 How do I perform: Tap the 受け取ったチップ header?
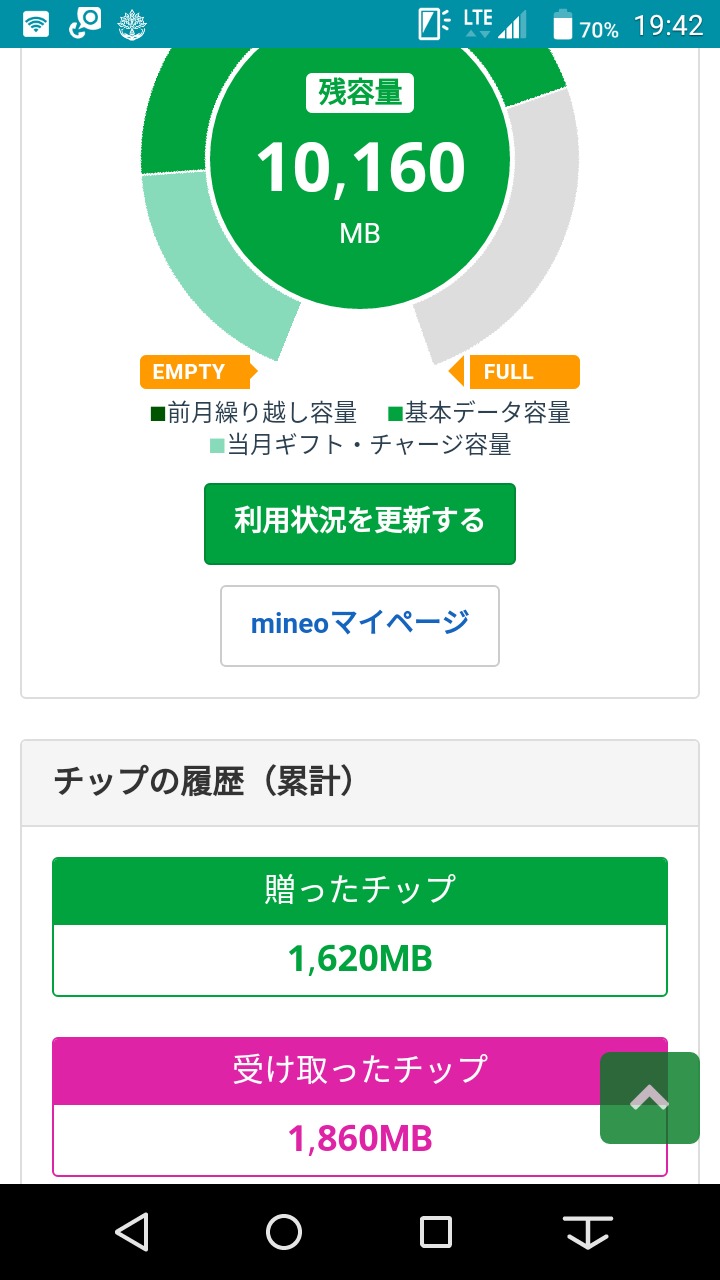pos(359,1070)
